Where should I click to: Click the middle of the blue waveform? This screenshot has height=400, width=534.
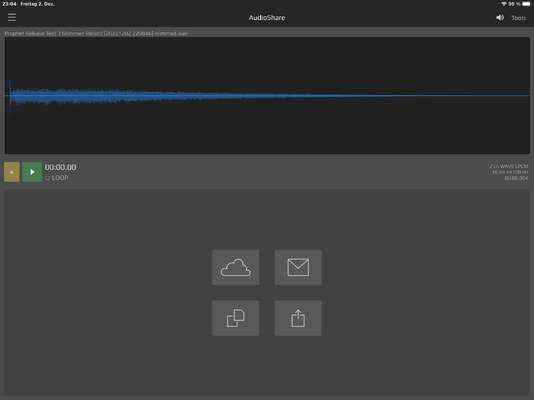point(267,96)
